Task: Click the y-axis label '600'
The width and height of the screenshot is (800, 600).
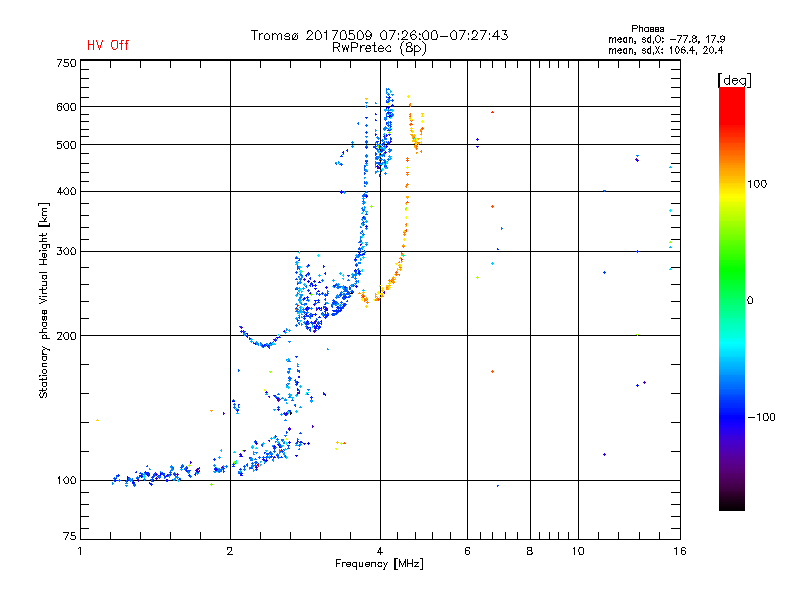Action: coord(67,107)
